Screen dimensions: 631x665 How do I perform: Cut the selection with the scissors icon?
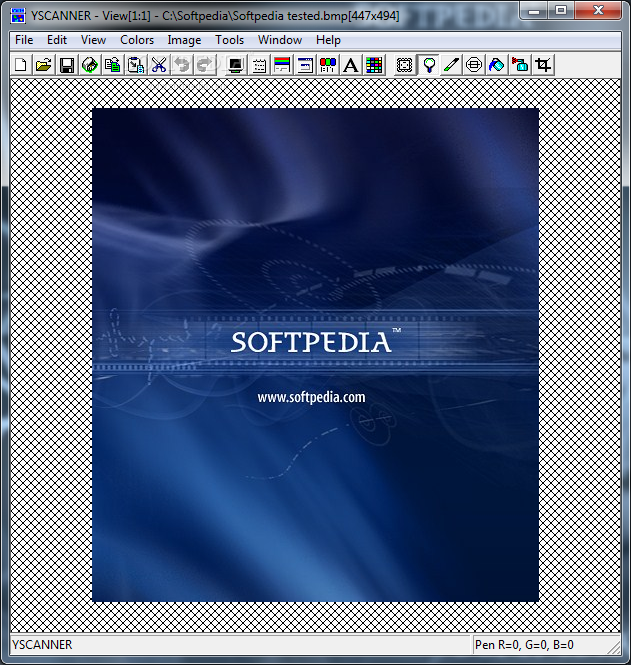point(159,65)
